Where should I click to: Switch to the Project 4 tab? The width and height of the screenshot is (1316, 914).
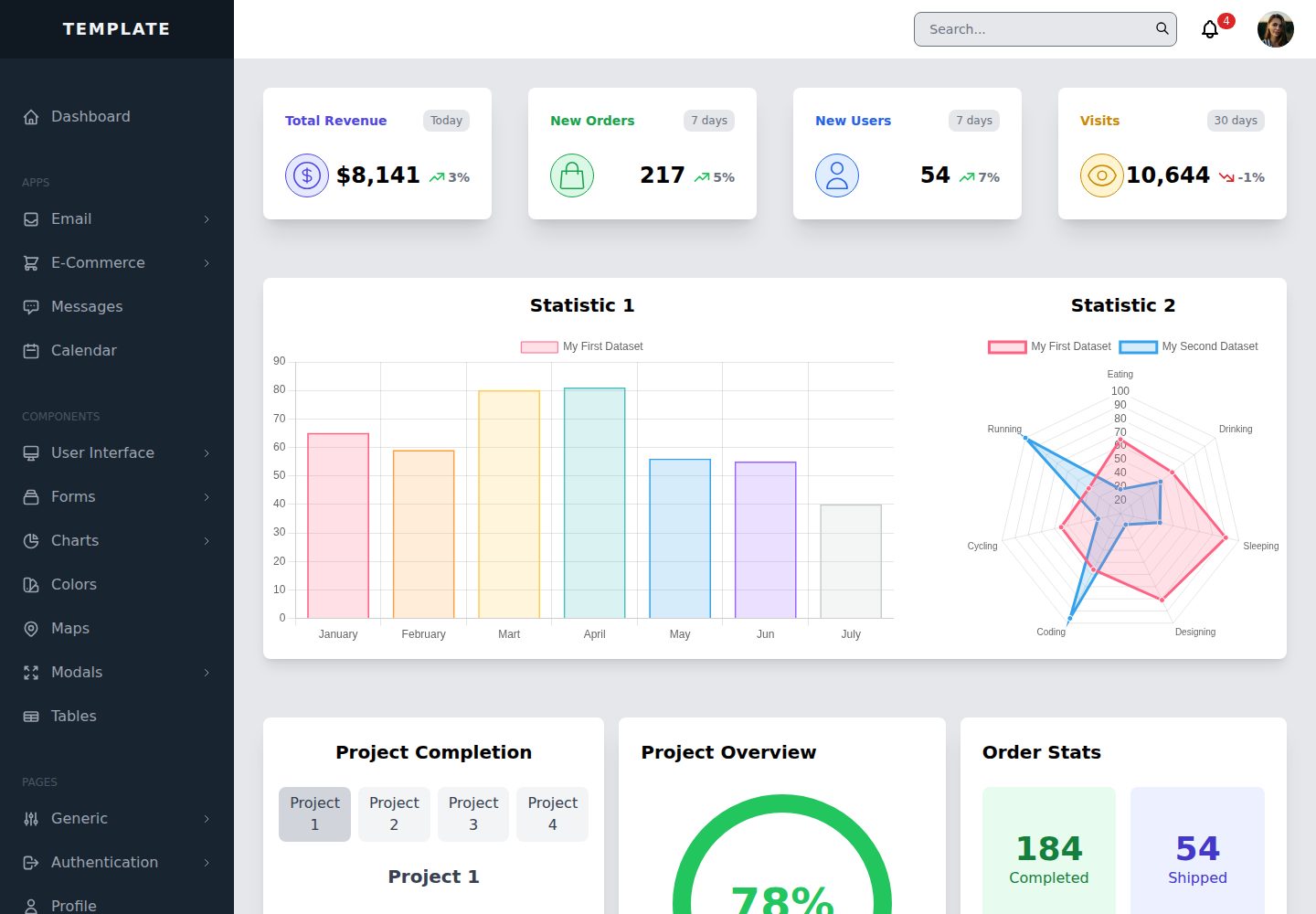pyautogui.click(x=552, y=813)
